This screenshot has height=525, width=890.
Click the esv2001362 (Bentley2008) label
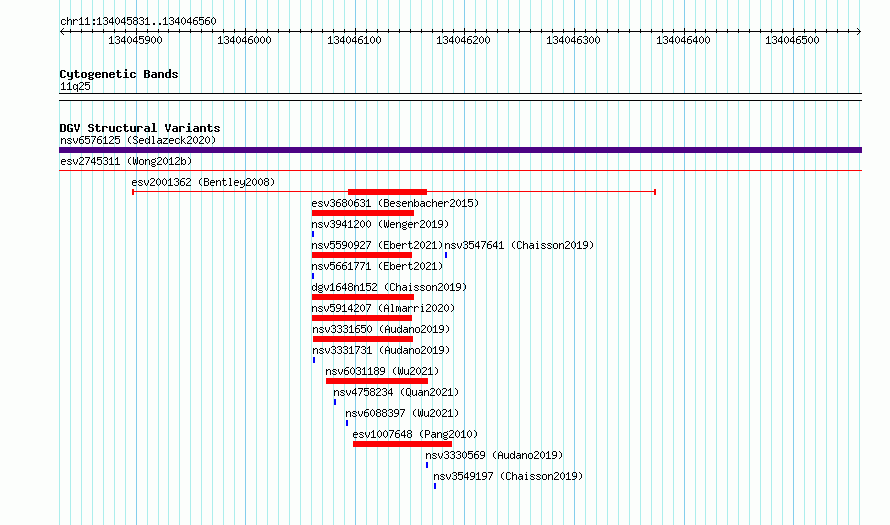click(x=203, y=182)
